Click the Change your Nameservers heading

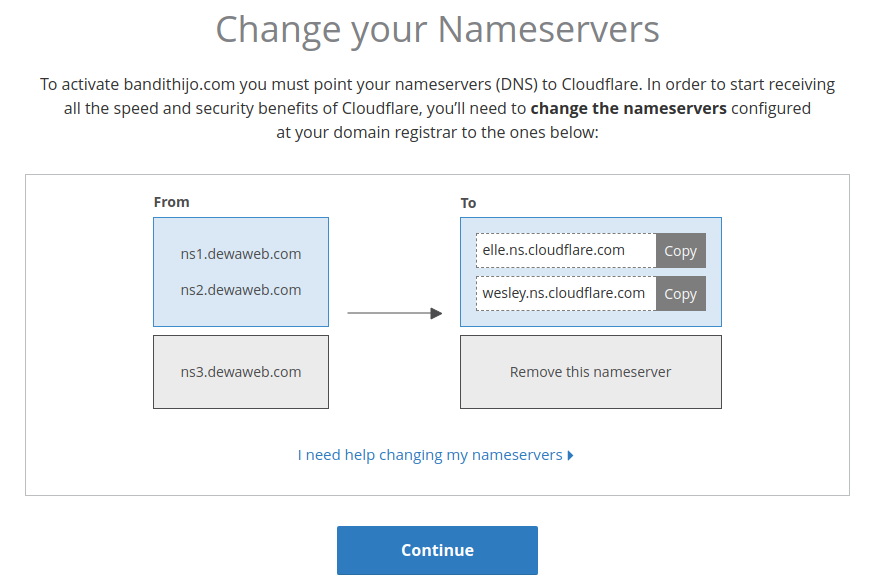pyautogui.click(x=437, y=29)
